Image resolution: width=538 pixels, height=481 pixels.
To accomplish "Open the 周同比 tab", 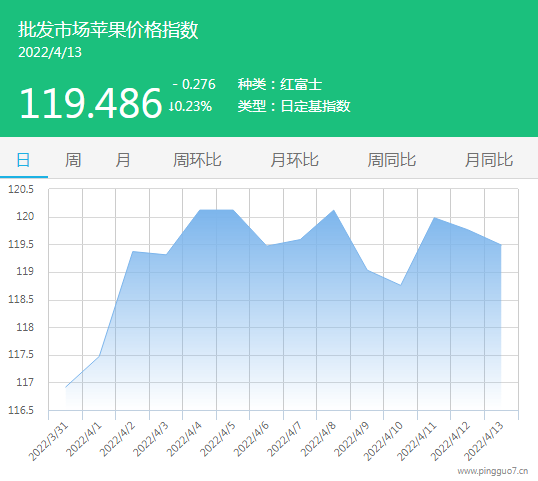I will coord(392,160).
